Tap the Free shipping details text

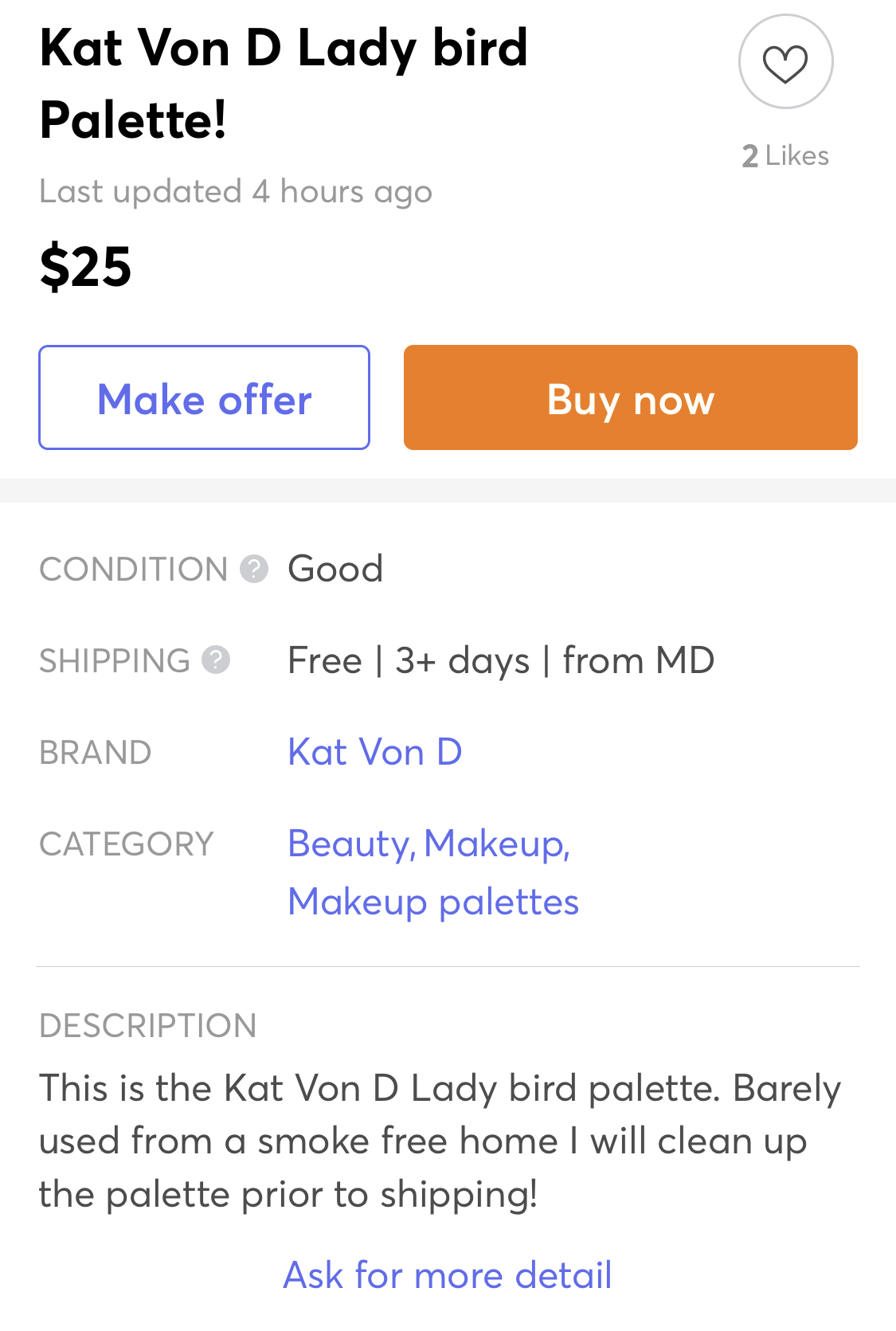tap(501, 660)
